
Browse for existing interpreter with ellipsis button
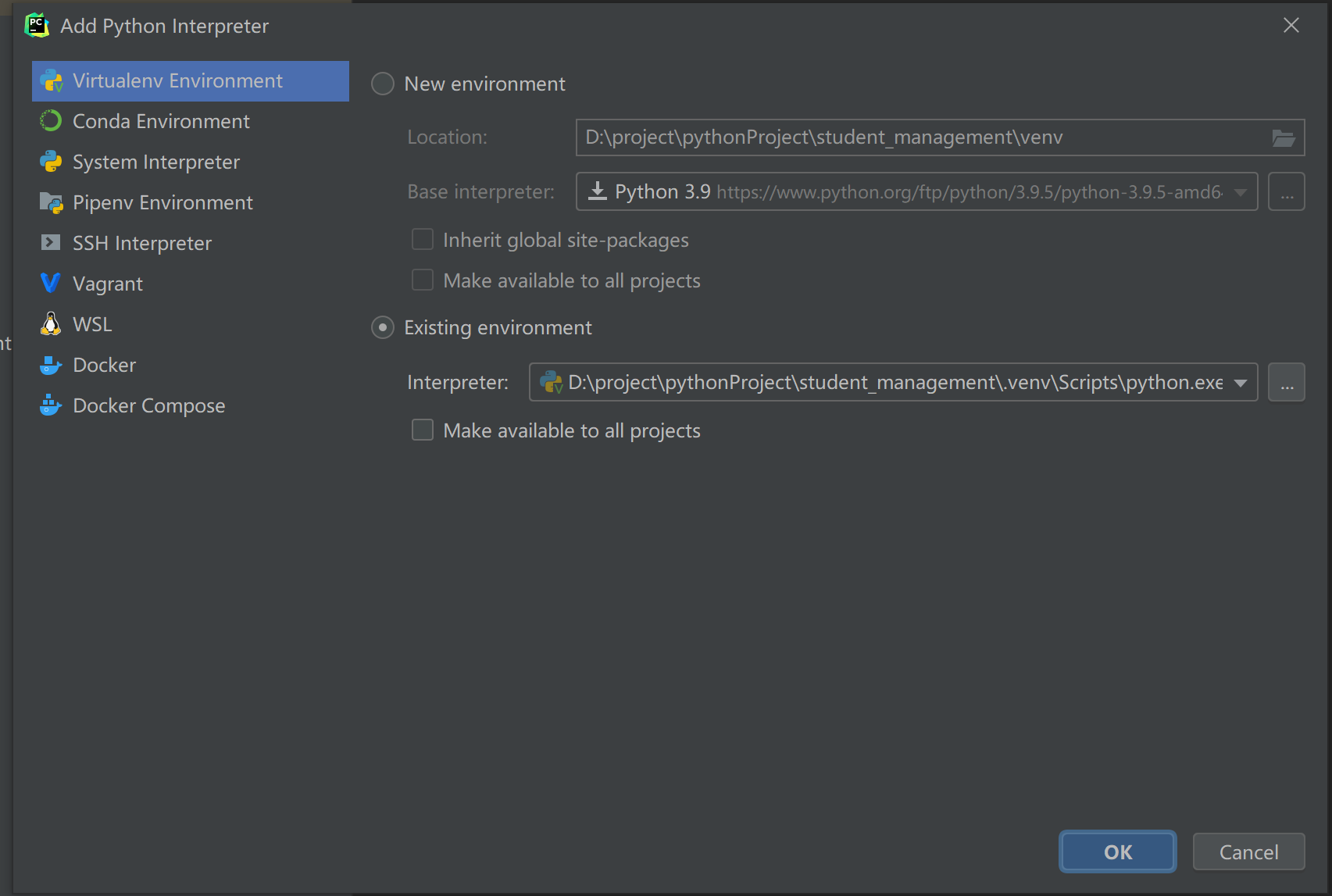click(1287, 383)
